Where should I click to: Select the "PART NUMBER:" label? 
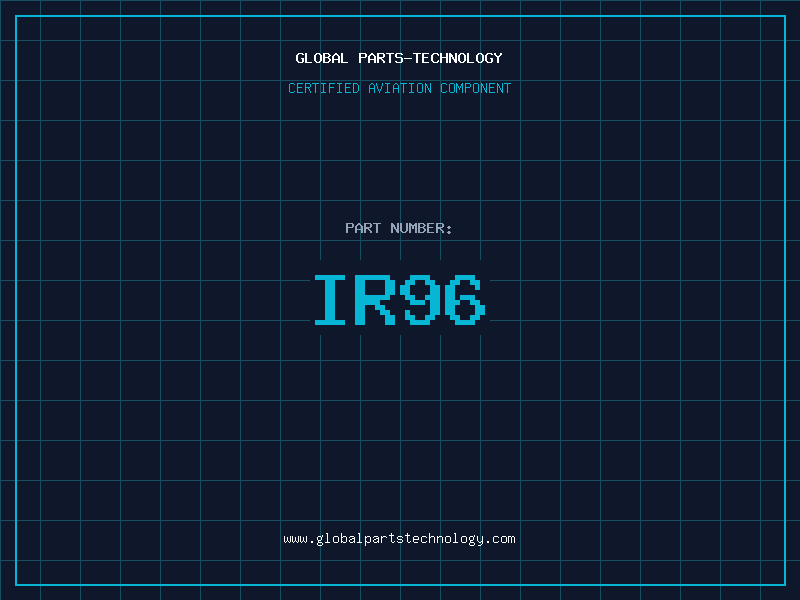coord(399,229)
